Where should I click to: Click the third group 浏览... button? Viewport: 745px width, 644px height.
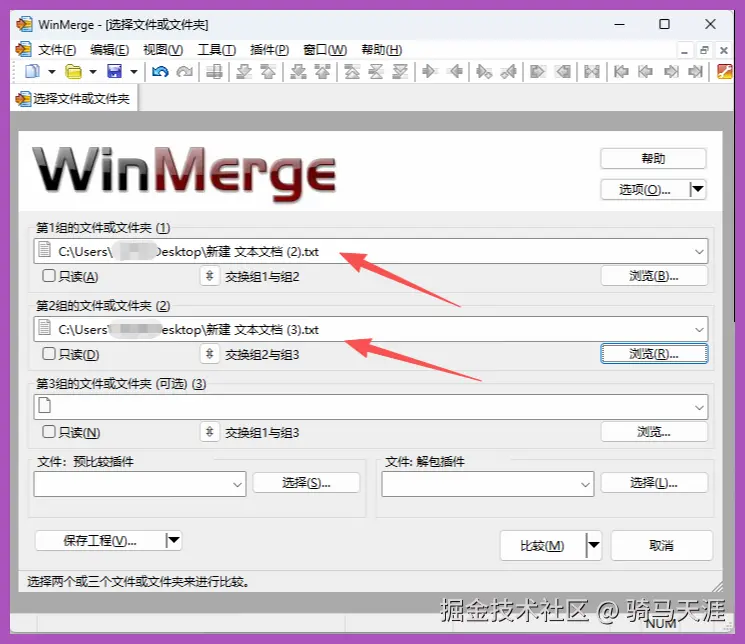654,432
